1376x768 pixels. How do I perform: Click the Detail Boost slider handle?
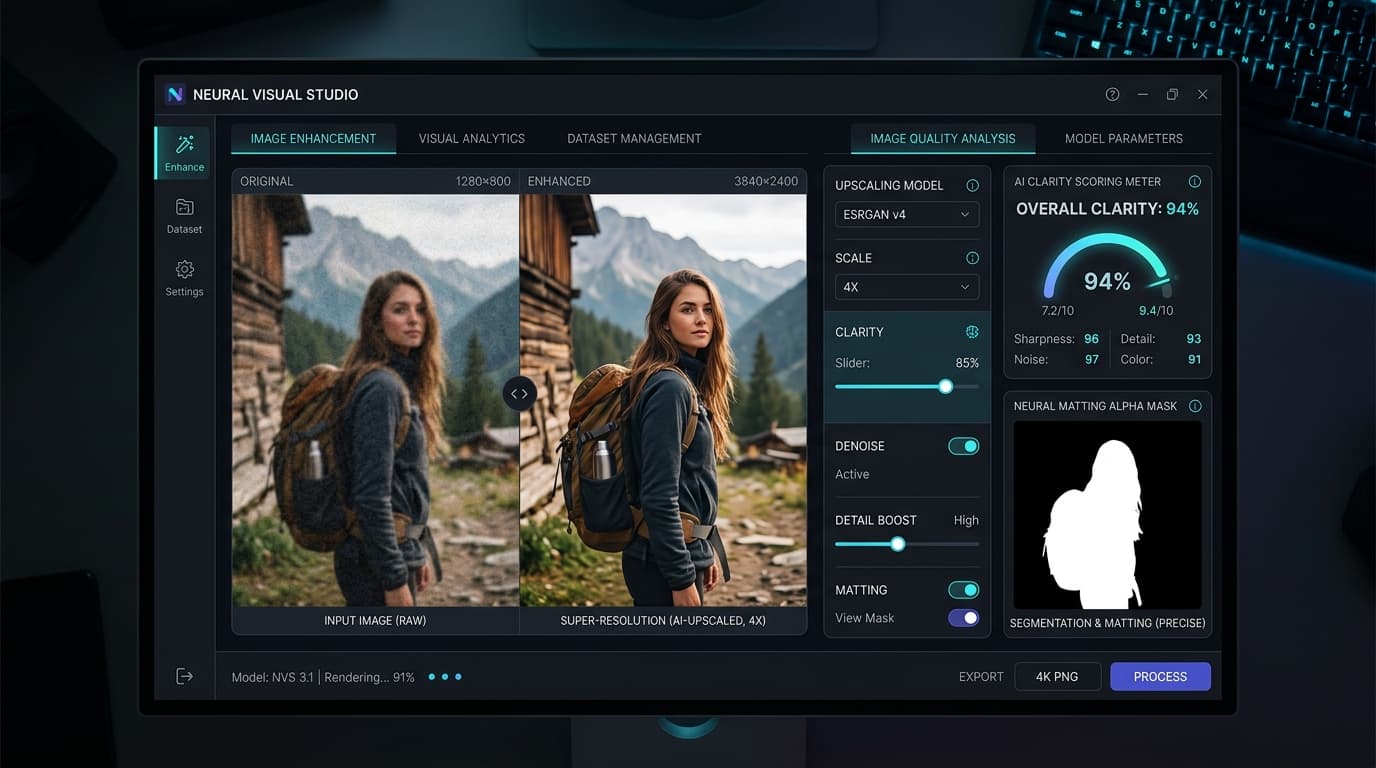898,544
